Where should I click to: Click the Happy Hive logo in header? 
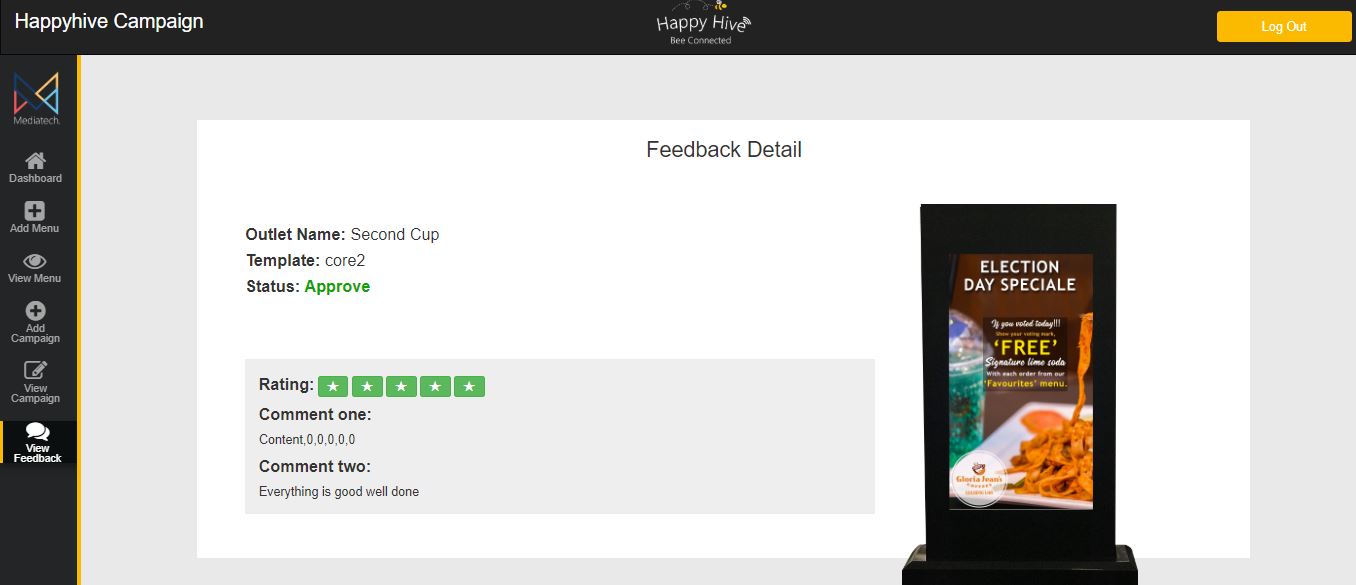(x=702, y=24)
